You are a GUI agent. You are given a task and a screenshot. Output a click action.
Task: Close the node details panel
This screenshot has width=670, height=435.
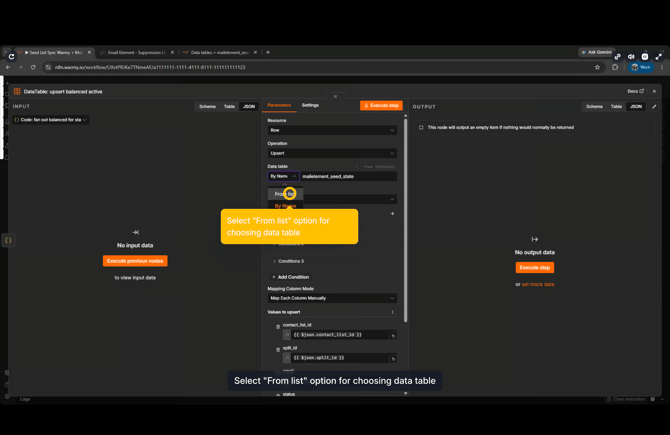[654, 91]
